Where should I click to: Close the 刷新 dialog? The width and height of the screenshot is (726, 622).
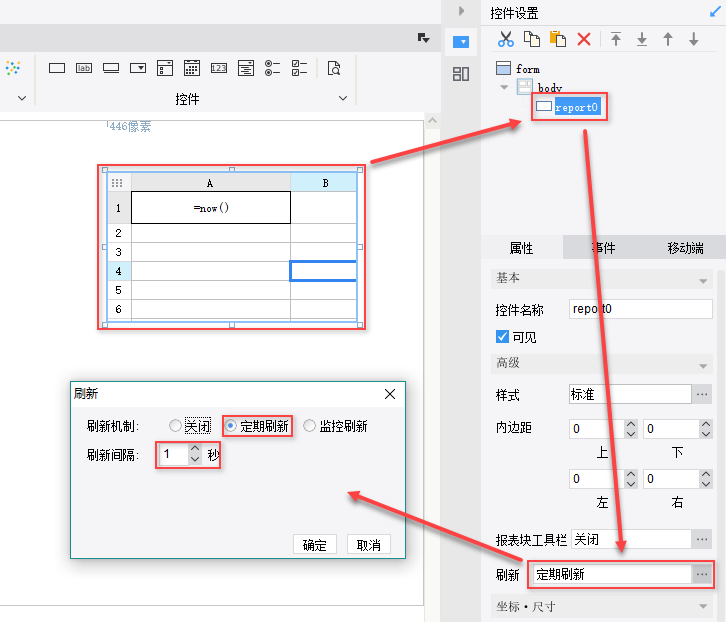pos(390,394)
